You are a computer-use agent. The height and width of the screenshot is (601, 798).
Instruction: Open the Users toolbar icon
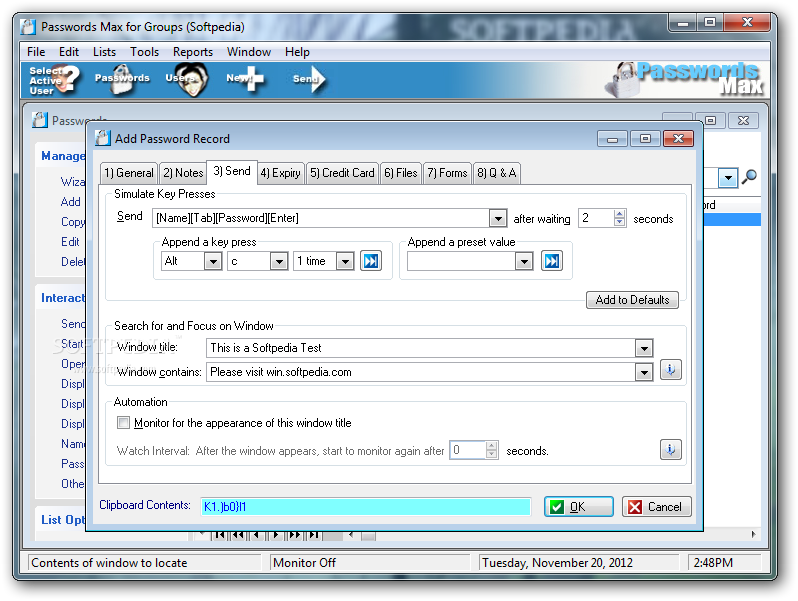click(x=187, y=79)
